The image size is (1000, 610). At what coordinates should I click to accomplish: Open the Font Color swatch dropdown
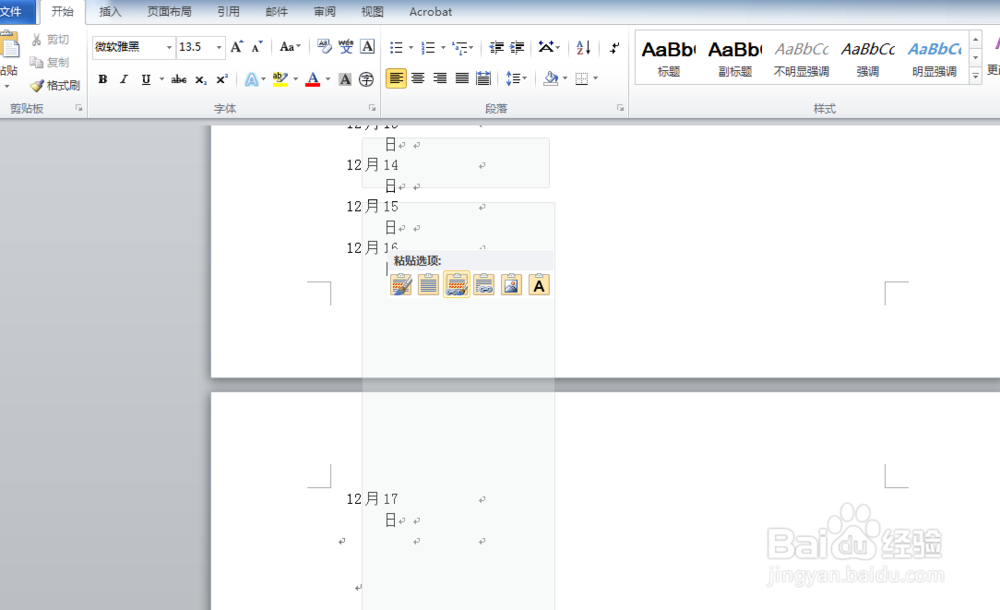click(327, 79)
